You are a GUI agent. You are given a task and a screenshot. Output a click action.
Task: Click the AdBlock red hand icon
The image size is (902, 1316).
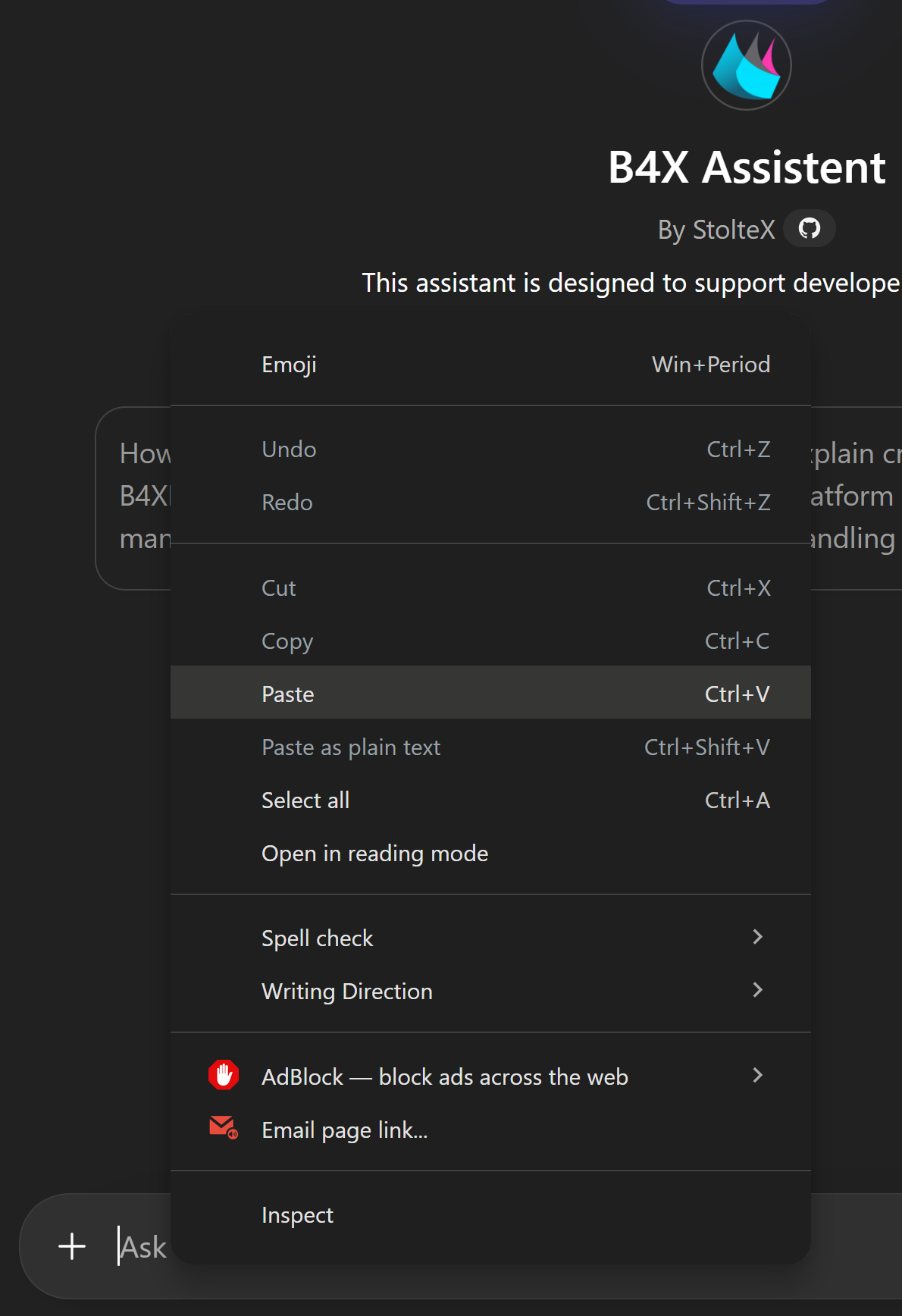pos(224,1075)
